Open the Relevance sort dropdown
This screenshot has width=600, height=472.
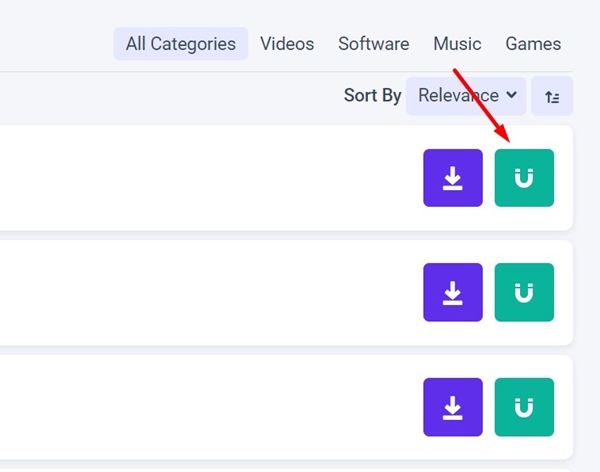tap(466, 96)
